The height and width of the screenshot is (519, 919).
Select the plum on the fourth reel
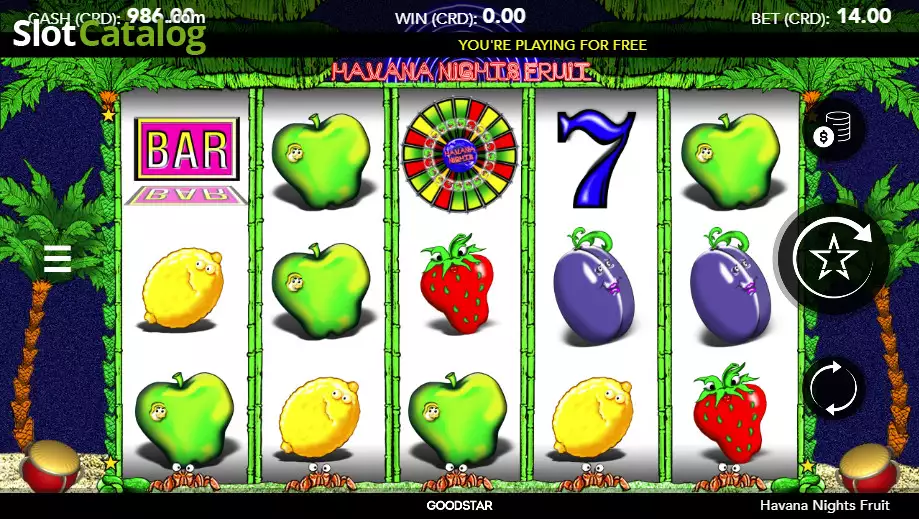click(x=594, y=286)
